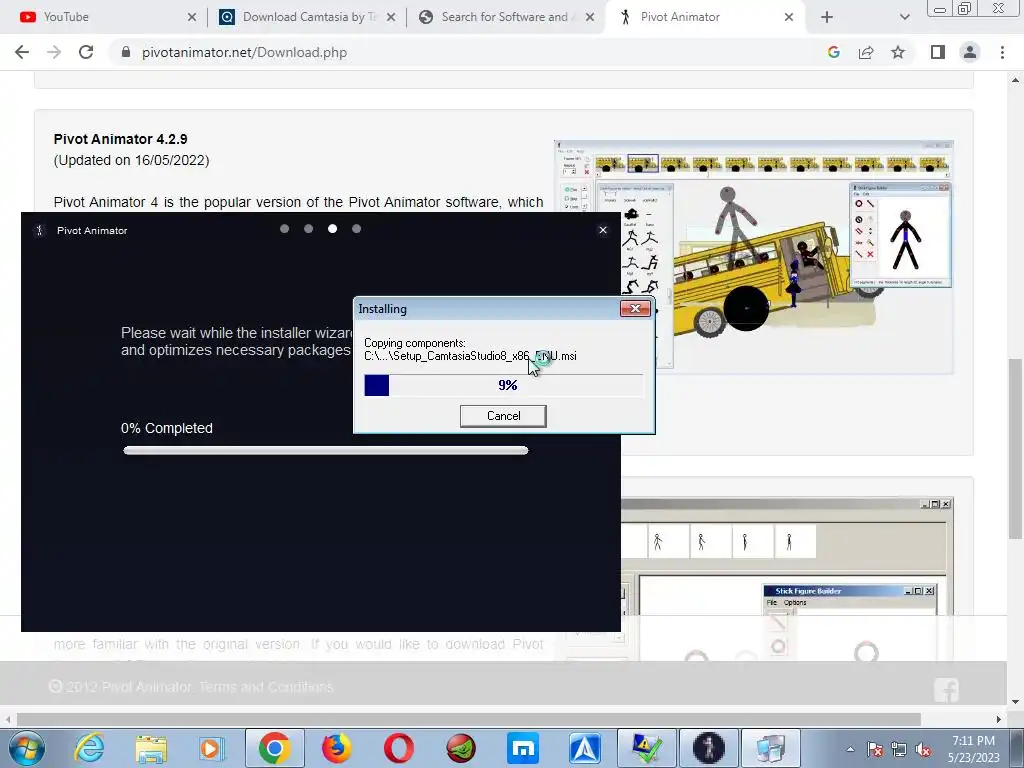Select the second page dot in installer
Viewport: 1024px width, 768px height.
tap(308, 229)
